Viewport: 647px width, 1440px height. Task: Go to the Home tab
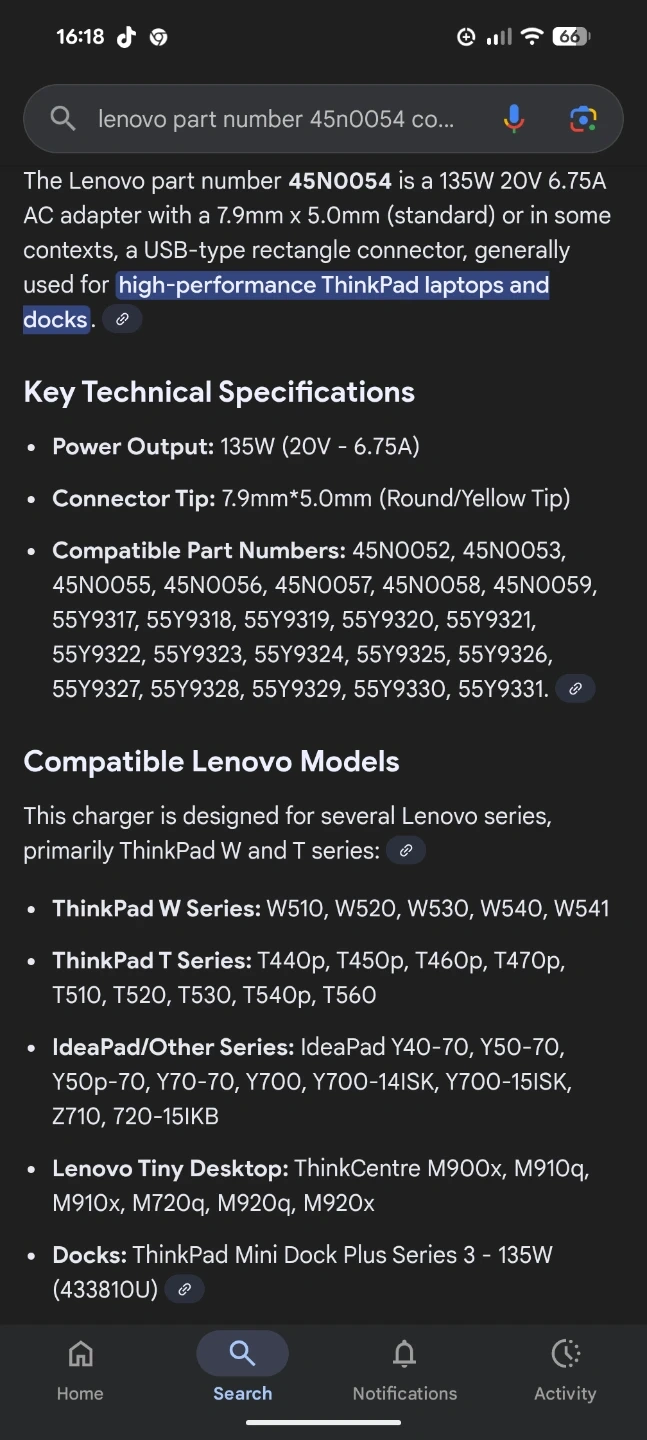click(x=80, y=1370)
